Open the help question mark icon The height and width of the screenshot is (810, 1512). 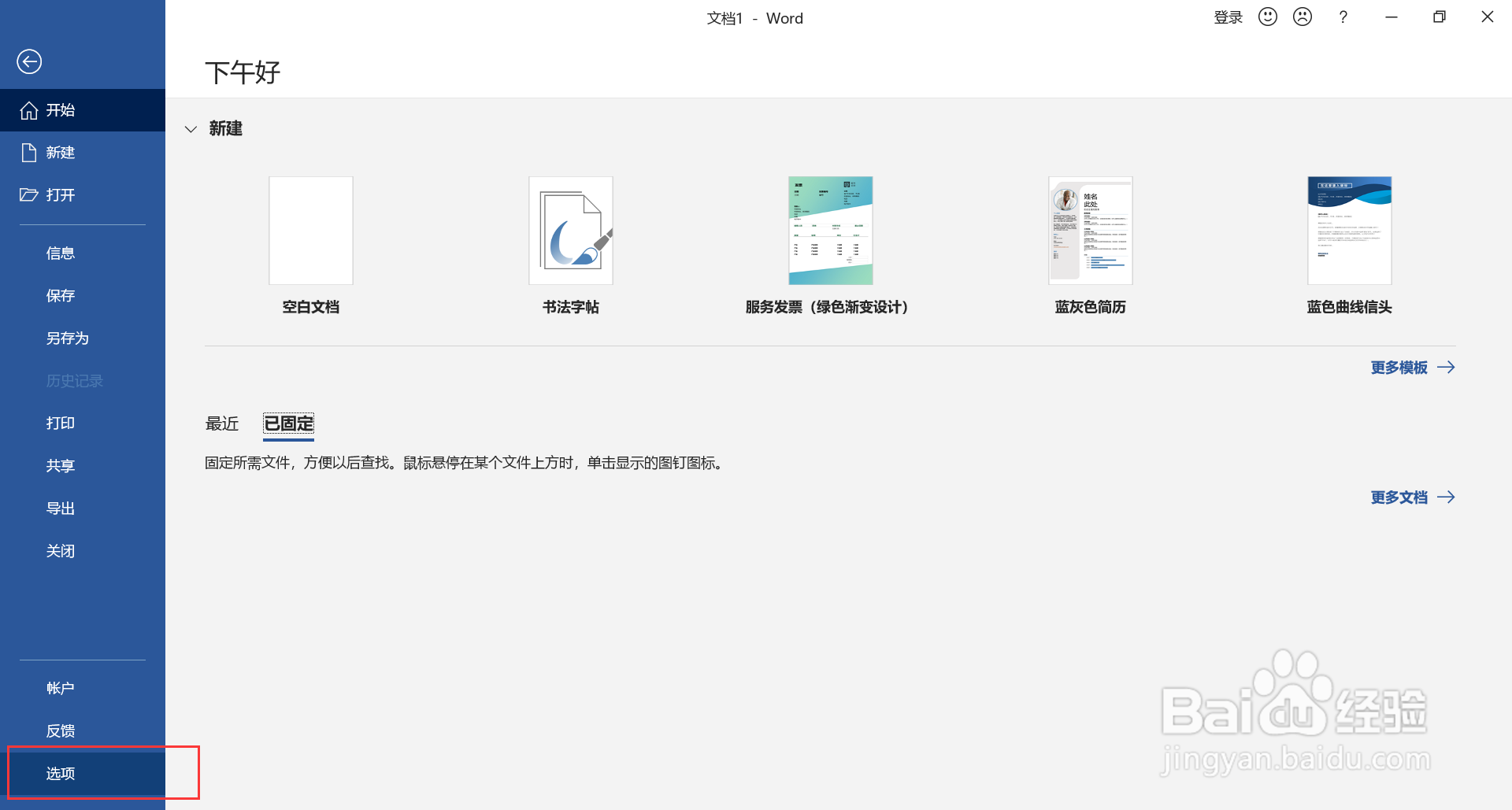(1343, 17)
